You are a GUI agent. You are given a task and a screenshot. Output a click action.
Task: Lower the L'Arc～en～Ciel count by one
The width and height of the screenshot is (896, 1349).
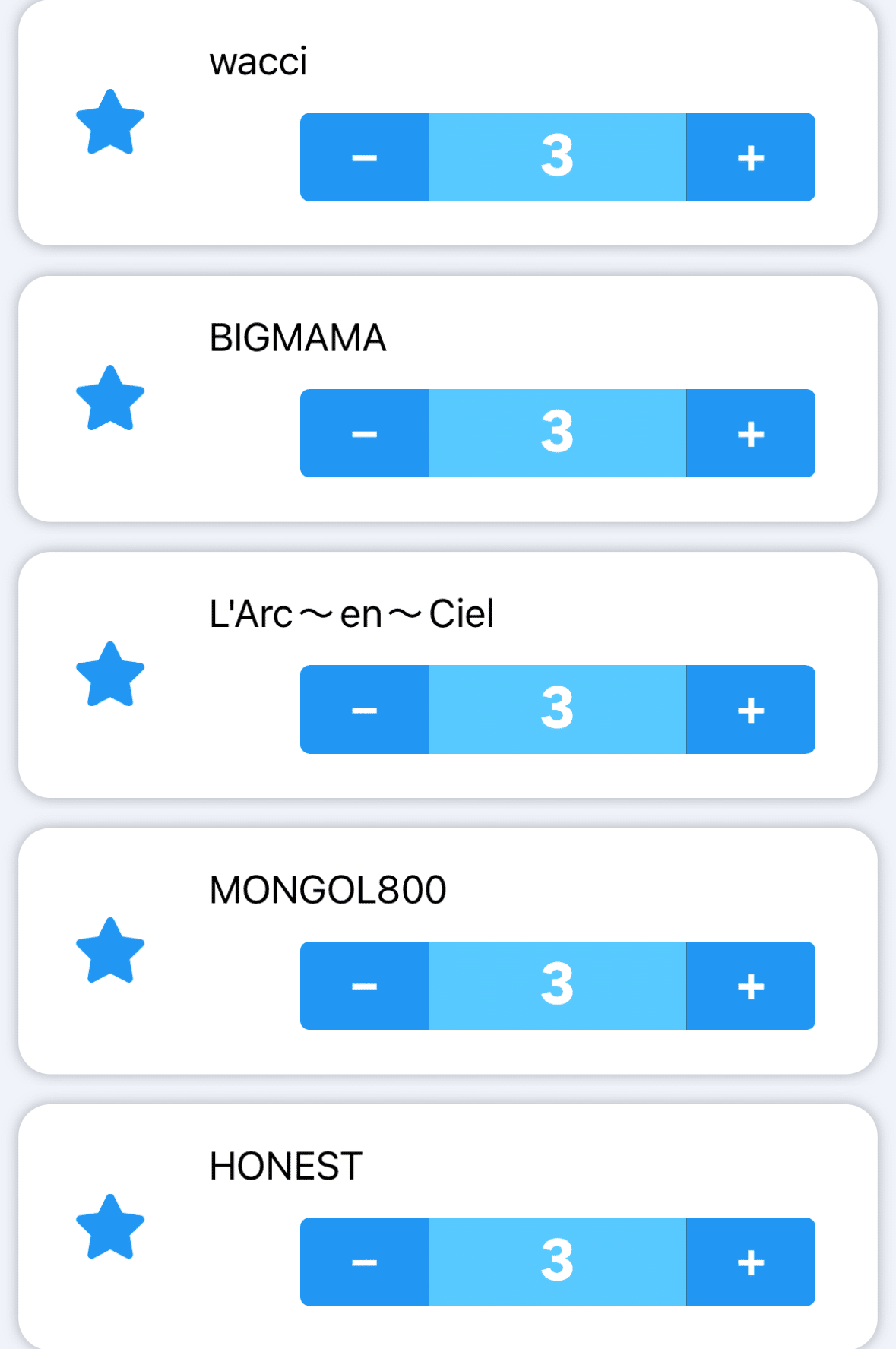[x=365, y=710]
